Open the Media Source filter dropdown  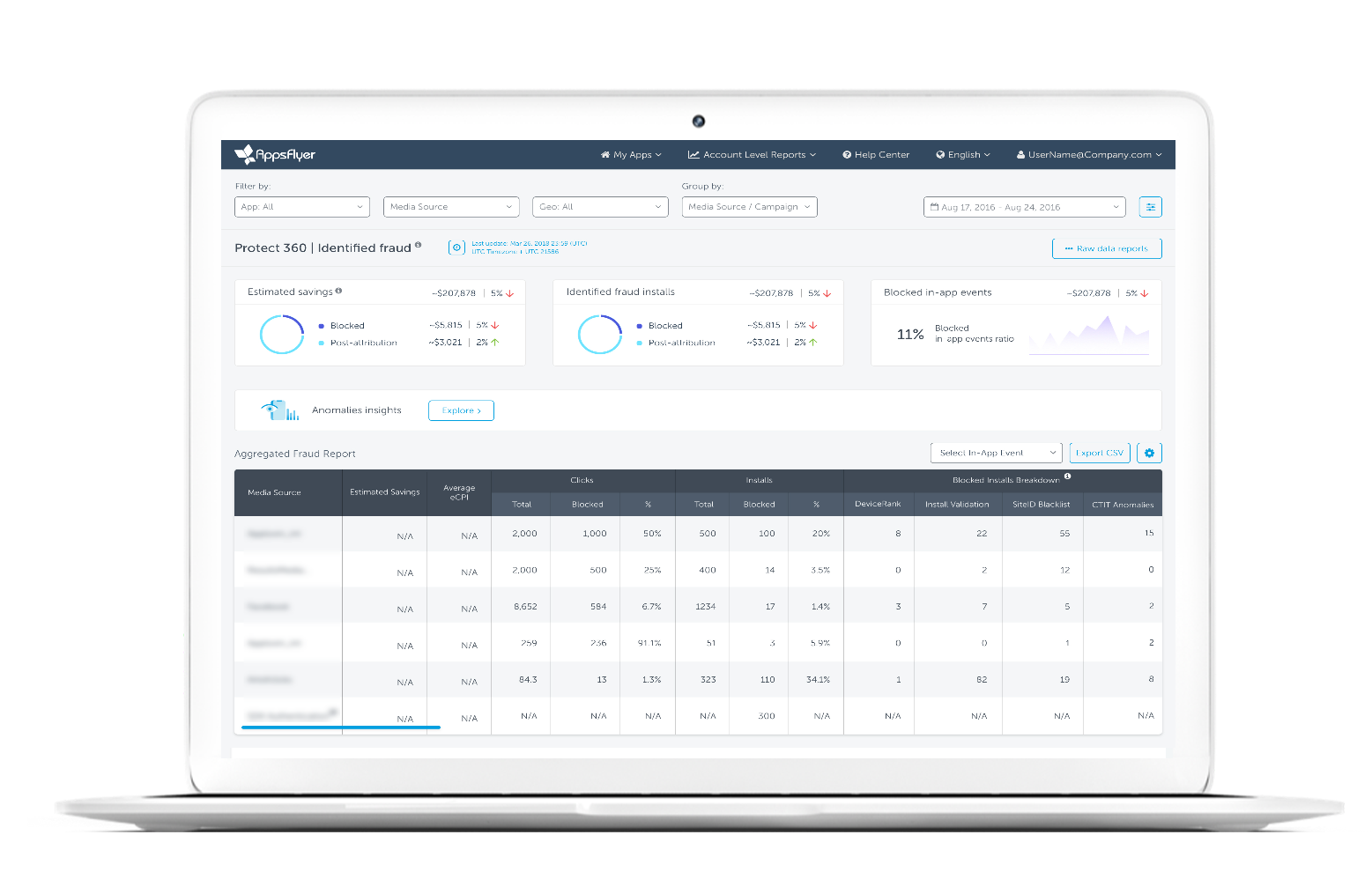pyautogui.click(x=450, y=207)
